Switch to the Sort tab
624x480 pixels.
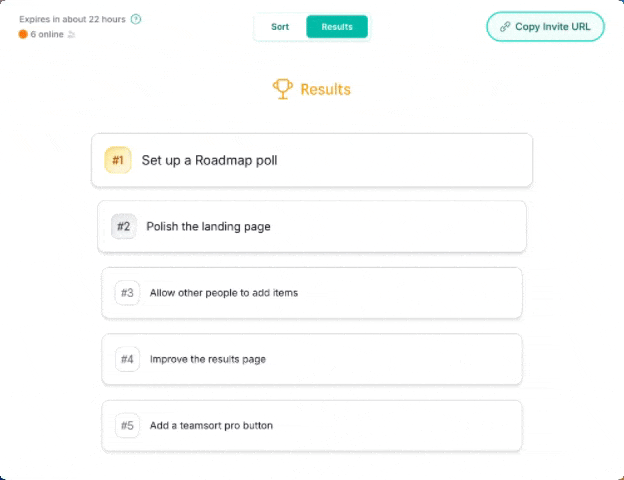pyautogui.click(x=280, y=27)
